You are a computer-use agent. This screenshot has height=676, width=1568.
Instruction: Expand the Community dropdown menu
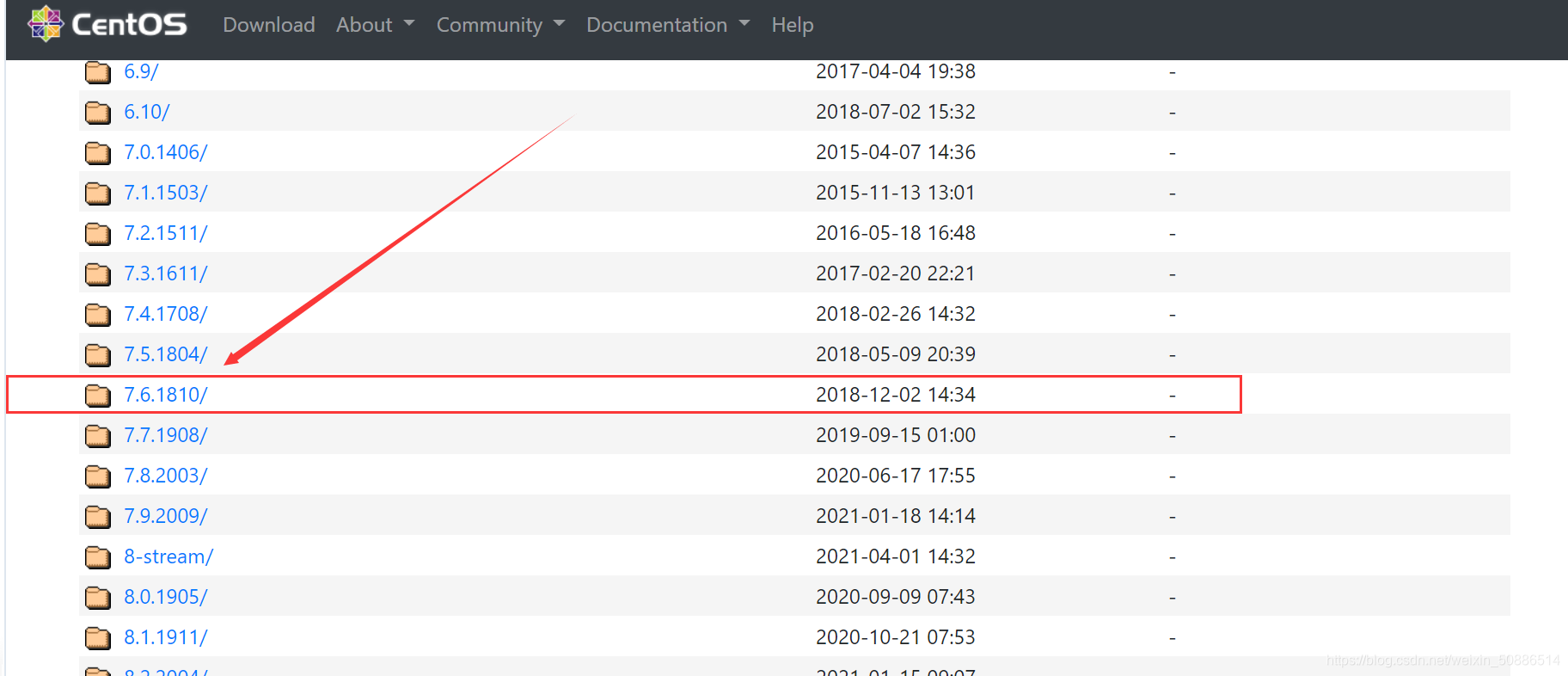coord(500,25)
